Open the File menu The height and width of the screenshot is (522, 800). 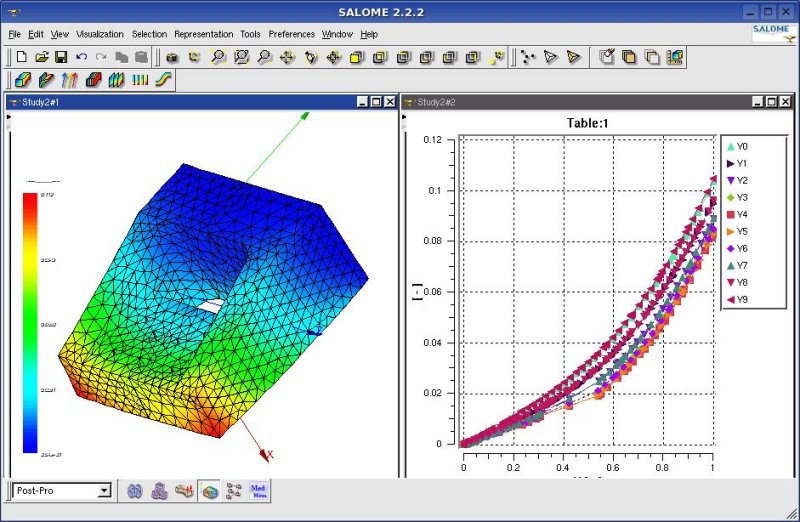click(x=14, y=34)
